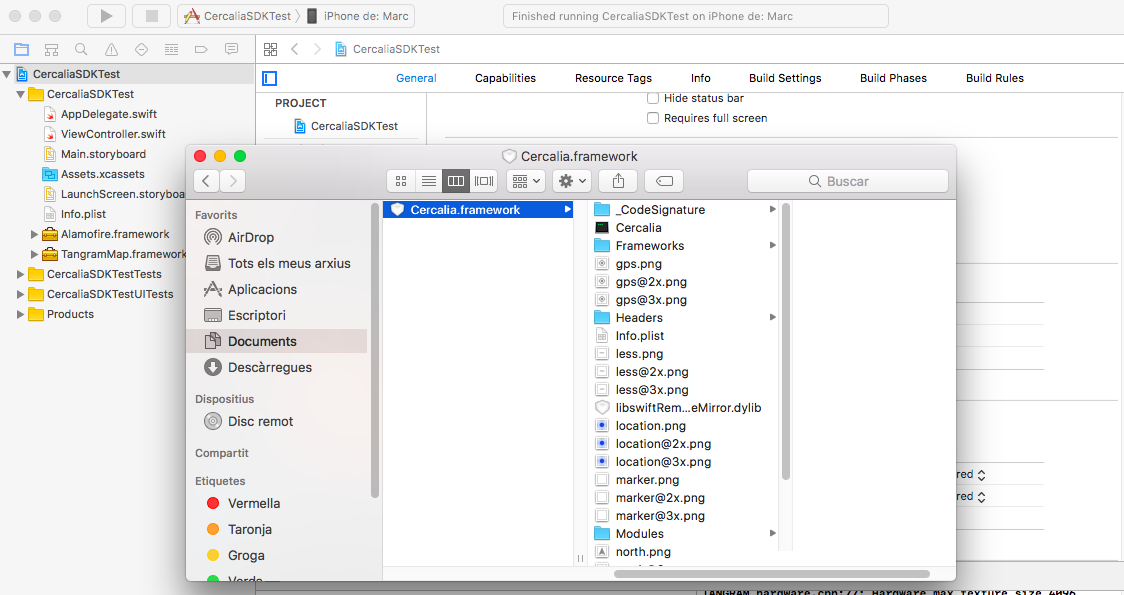This screenshot has height=595, width=1124.
Task: Run the project with the Xcode play button
Action: [106, 16]
